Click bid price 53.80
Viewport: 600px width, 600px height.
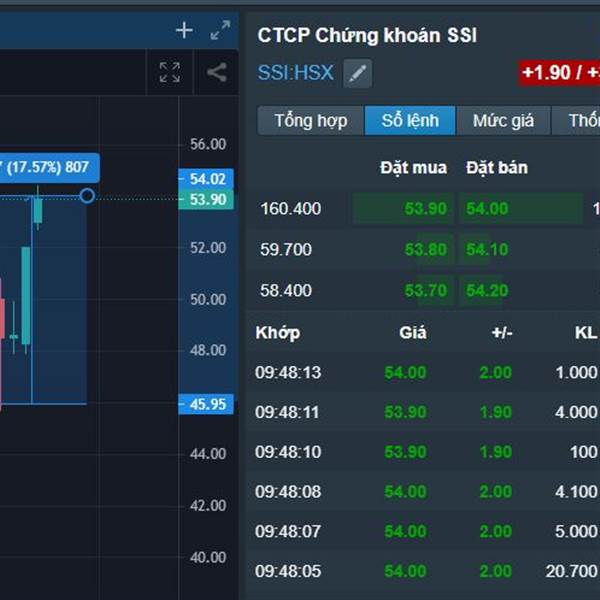426,249
